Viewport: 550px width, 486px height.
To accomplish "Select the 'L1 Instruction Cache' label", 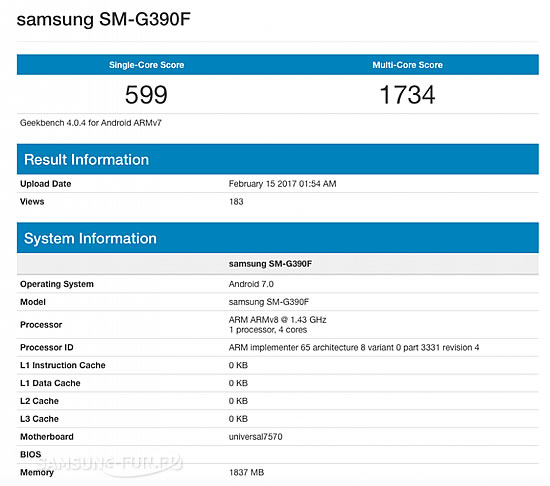I will coord(63,365).
